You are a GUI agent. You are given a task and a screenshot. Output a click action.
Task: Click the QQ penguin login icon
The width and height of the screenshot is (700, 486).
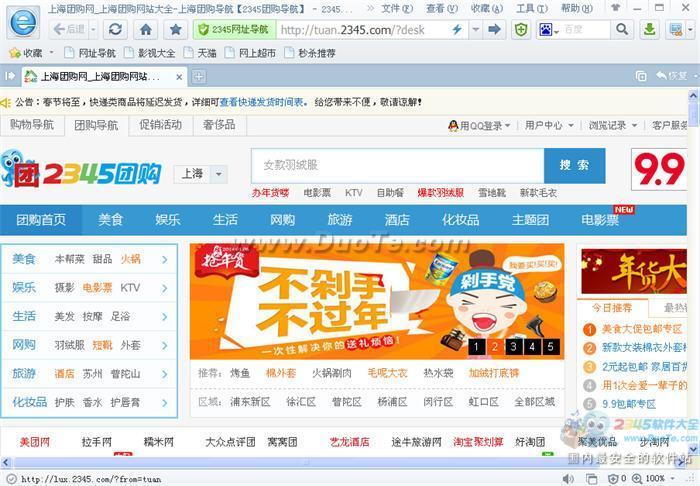pos(453,125)
